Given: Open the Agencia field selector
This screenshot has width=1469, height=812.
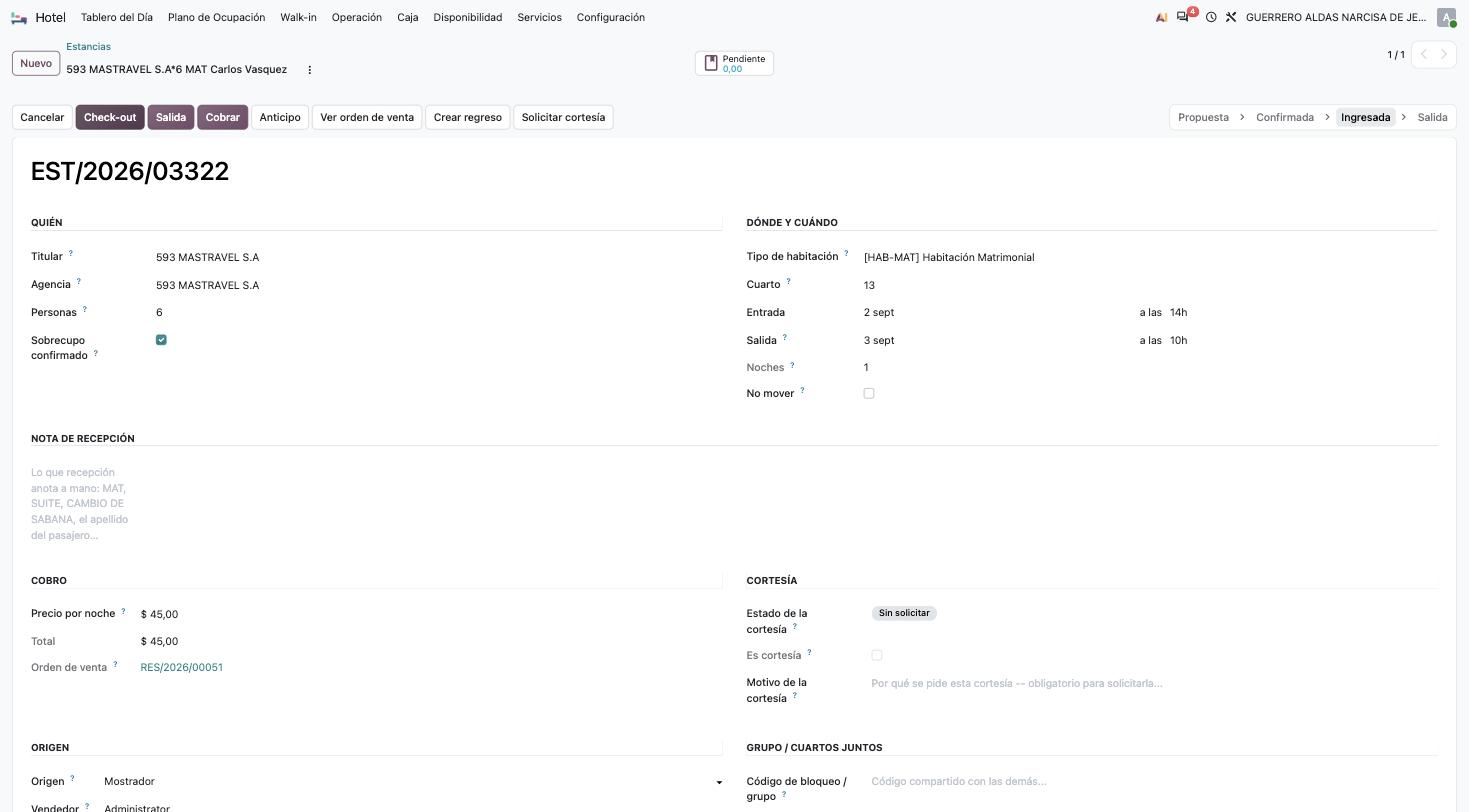Looking at the screenshot, I should pyautogui.click(x=439, y=285).
